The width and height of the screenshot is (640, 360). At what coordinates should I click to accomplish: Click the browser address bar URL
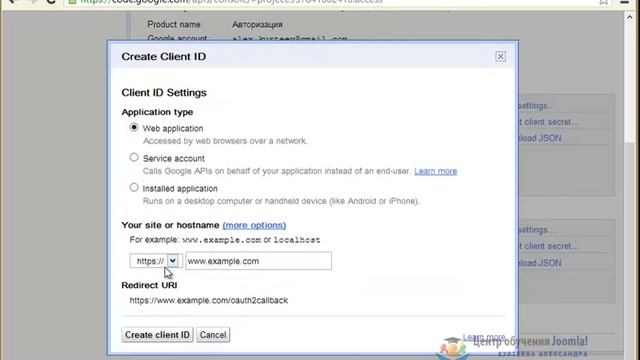click(x=231, y=2)
